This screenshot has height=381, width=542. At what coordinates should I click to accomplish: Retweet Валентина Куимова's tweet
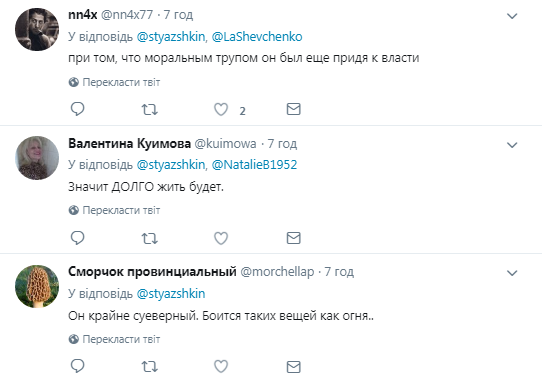150,238
